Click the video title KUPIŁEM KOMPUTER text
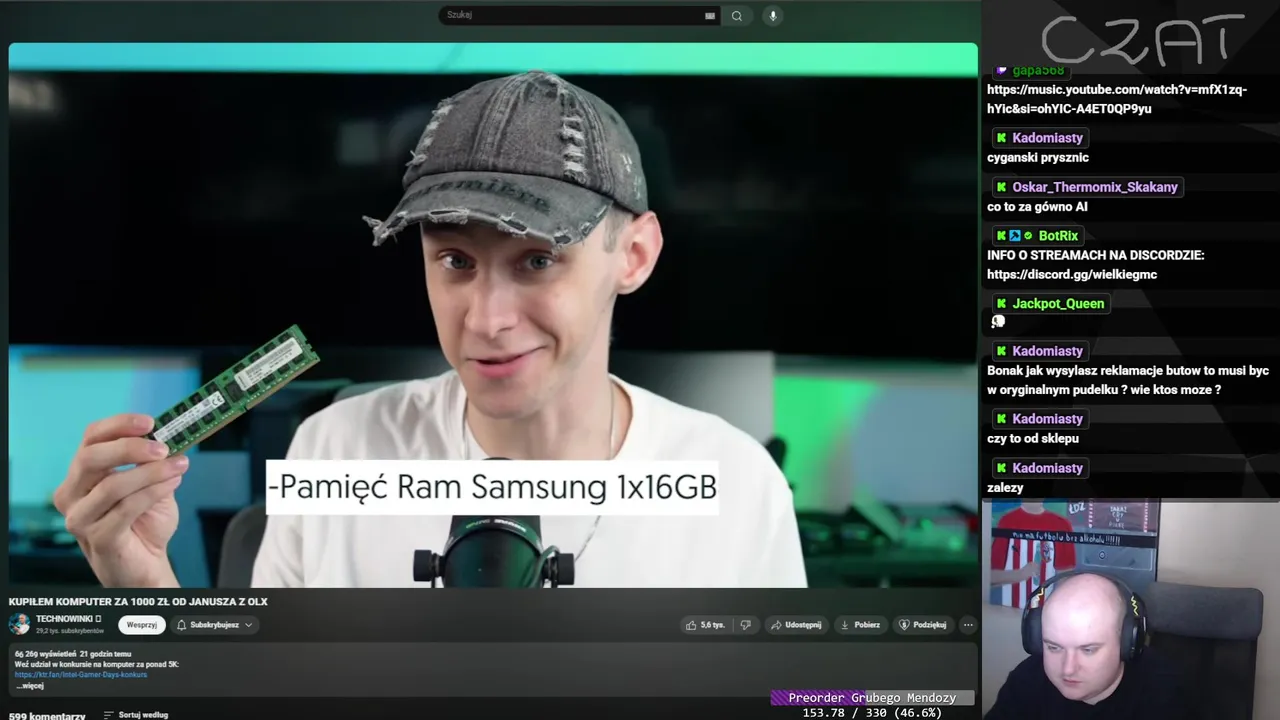 click(138, 602)
